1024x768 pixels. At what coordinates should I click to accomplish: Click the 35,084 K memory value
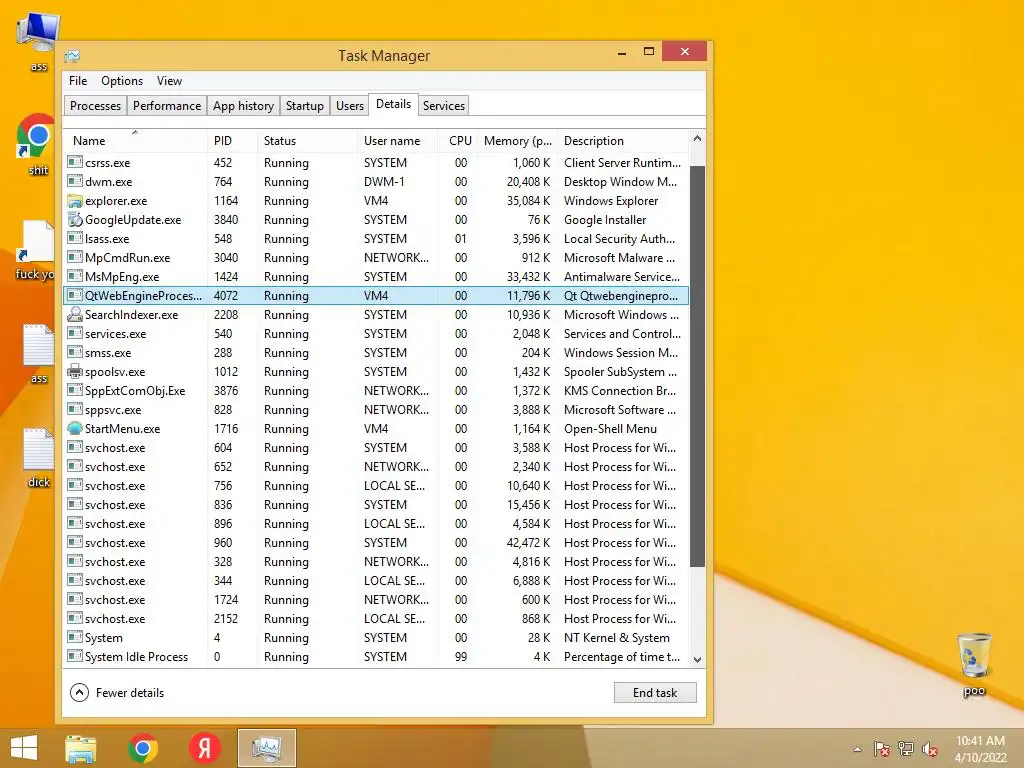pos(528,200)
